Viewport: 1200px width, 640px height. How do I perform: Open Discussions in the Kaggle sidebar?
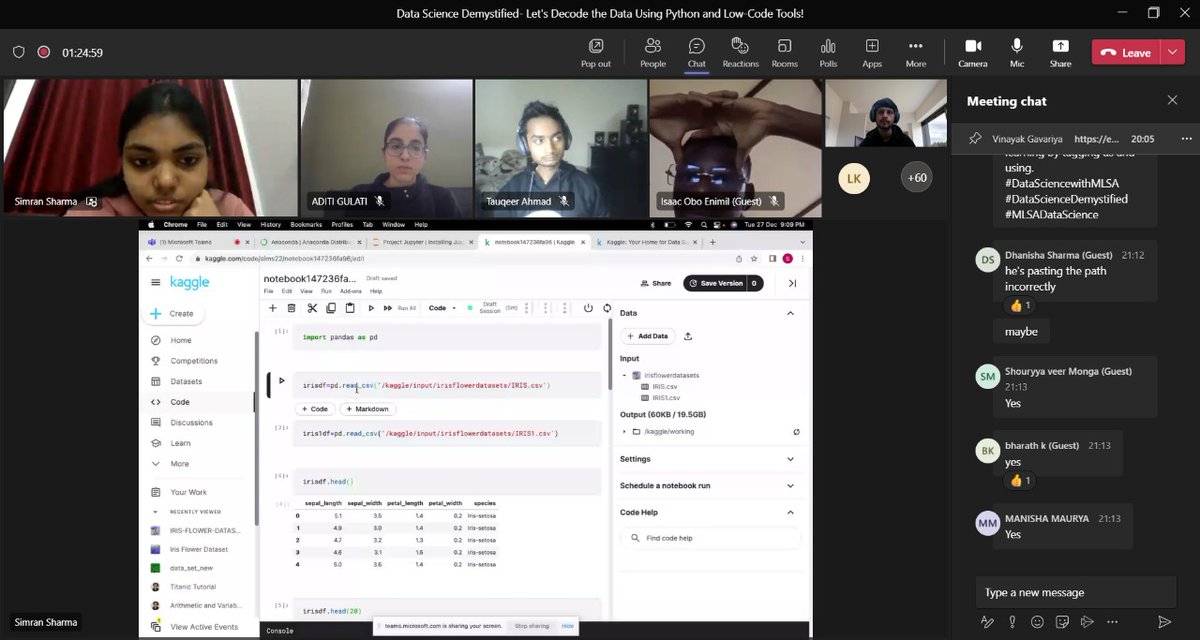[191, 422]
